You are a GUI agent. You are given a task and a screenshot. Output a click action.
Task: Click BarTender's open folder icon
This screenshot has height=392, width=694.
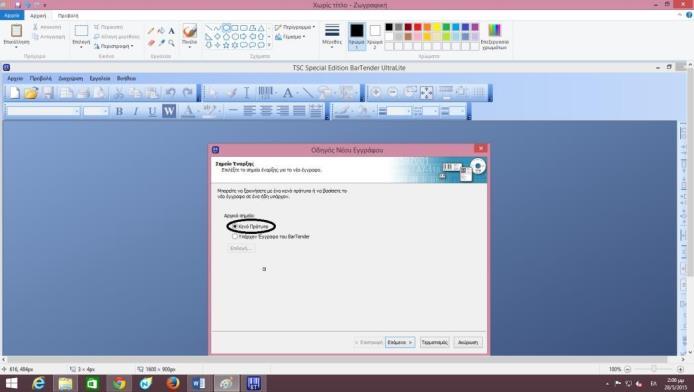(x=31, y=93)
